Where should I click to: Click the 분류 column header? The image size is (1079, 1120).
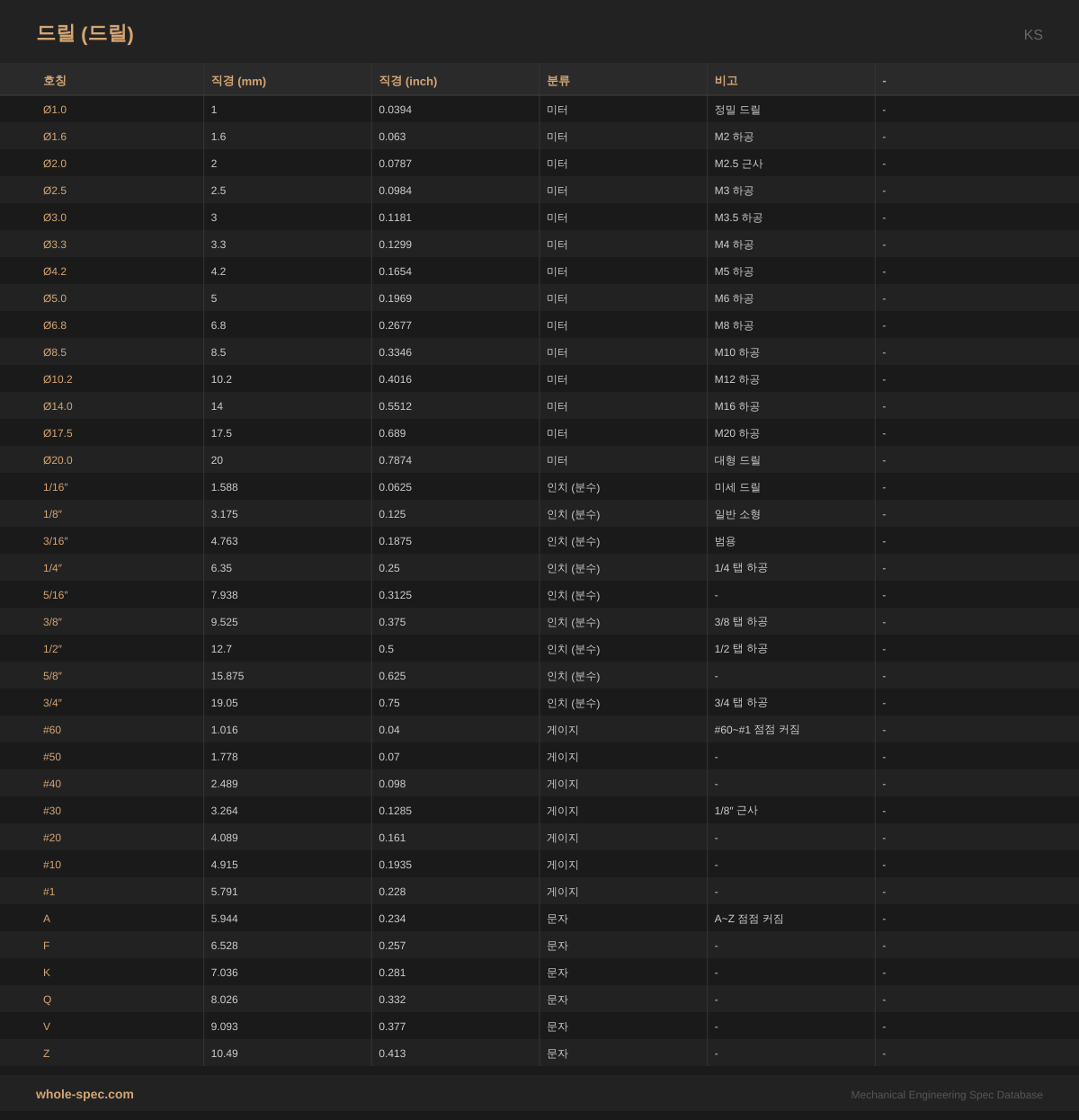557,81
